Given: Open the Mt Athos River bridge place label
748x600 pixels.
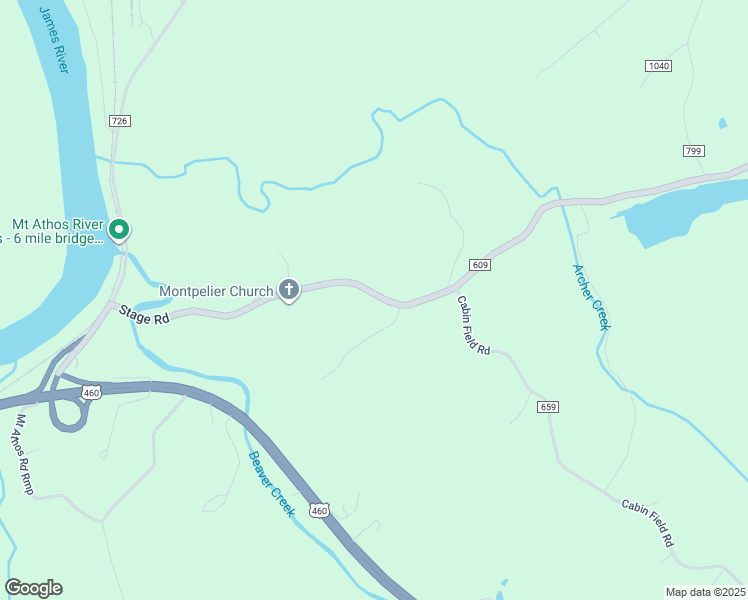Looking at the screenshot, I should 52,231.
